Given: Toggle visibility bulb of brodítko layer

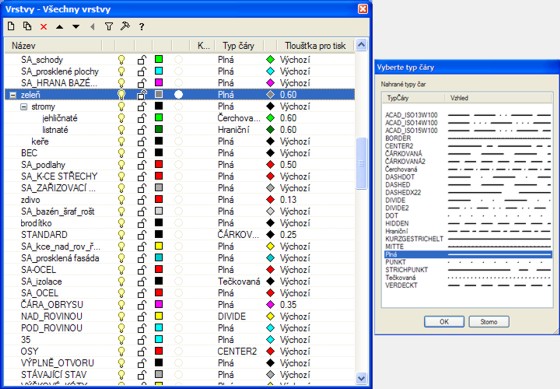Looking at the screenshot, I should pos(121,223).
